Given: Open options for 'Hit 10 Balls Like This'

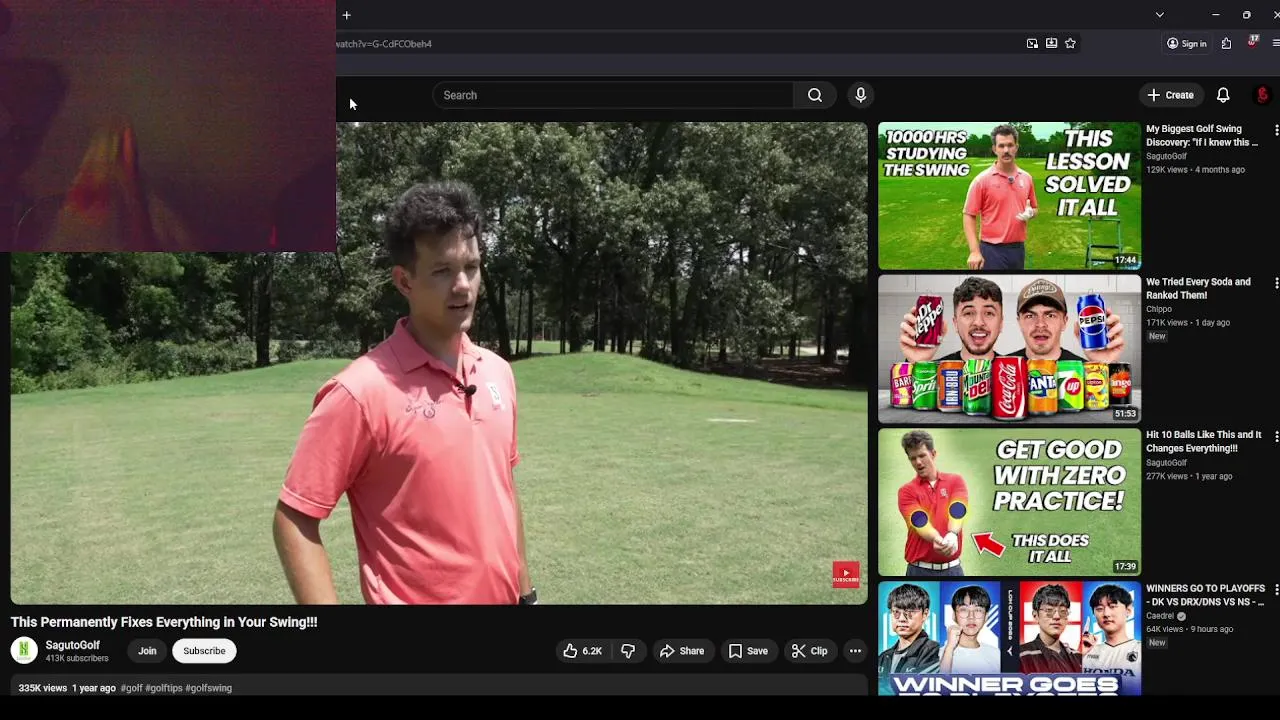Looking at the screenshot, I should (1276, 436).
